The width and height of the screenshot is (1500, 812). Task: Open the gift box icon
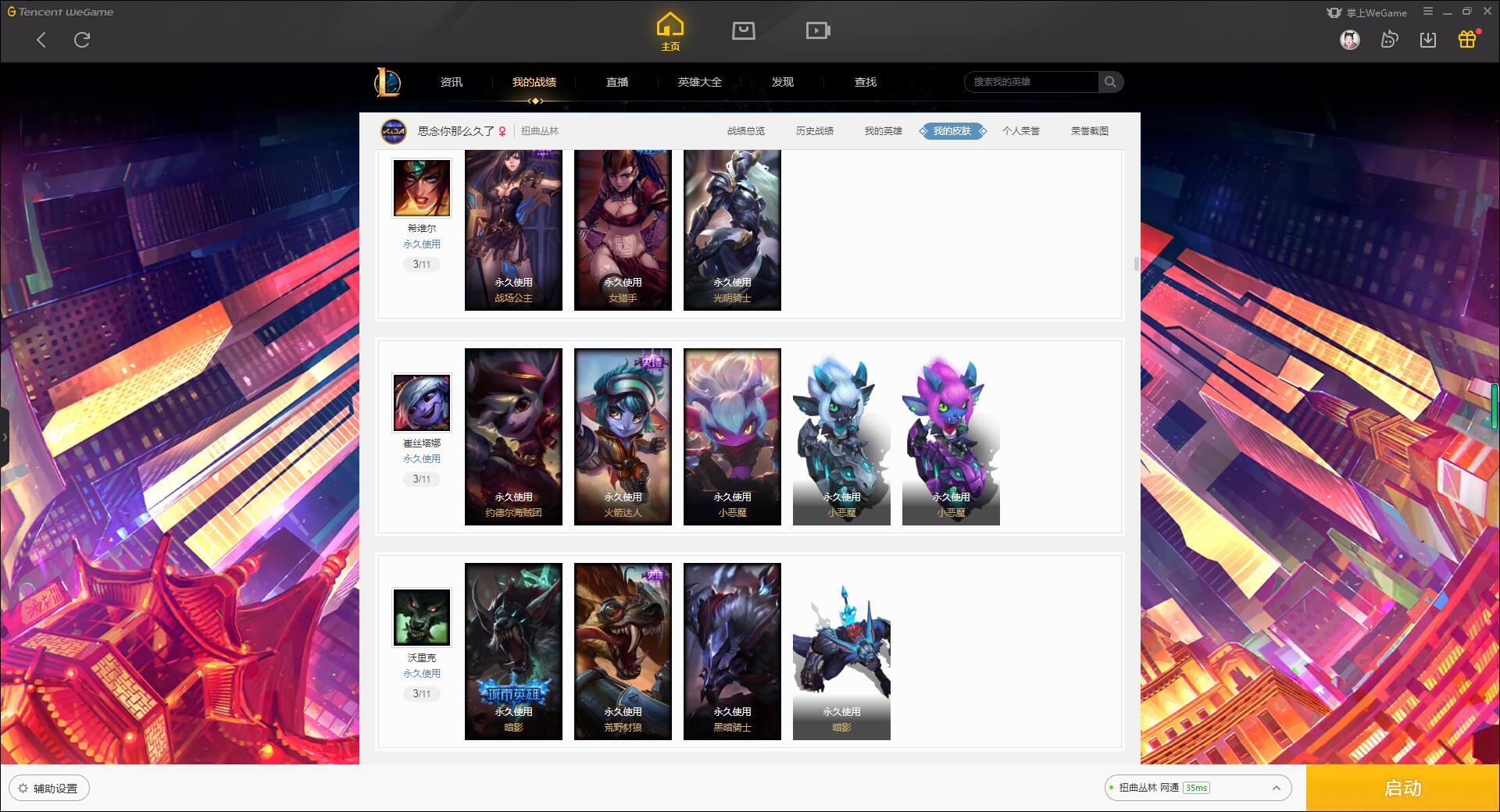pos(1467,39)
